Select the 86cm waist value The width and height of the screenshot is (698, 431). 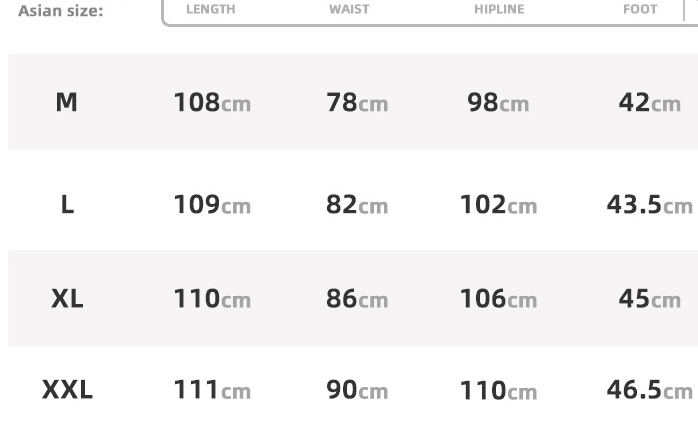[356, 298]
